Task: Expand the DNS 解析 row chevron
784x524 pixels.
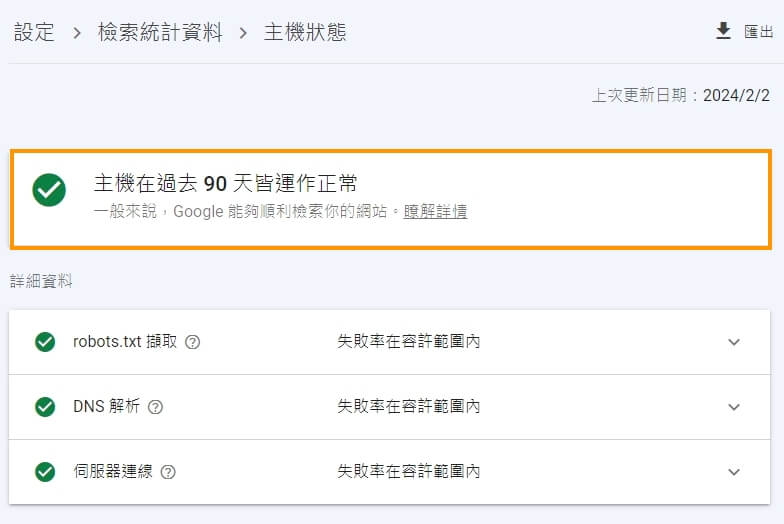Action: [734, 407]
